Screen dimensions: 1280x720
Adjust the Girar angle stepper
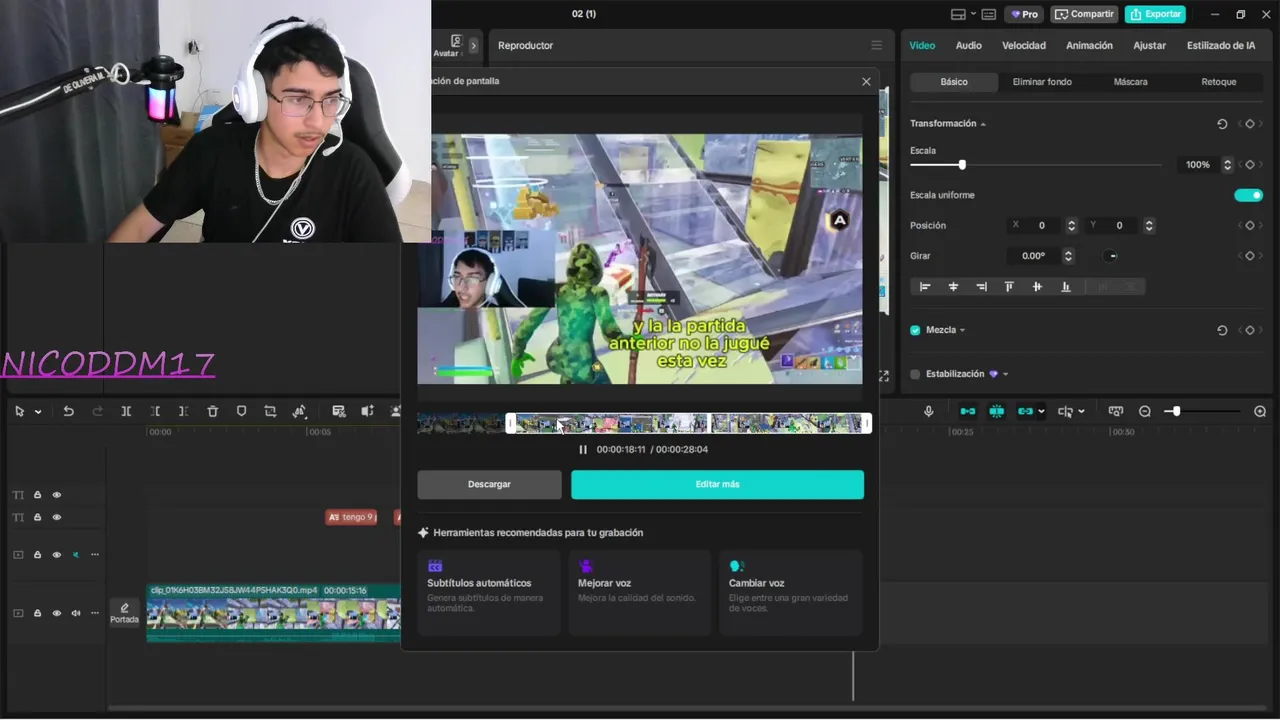point(1068,256)
